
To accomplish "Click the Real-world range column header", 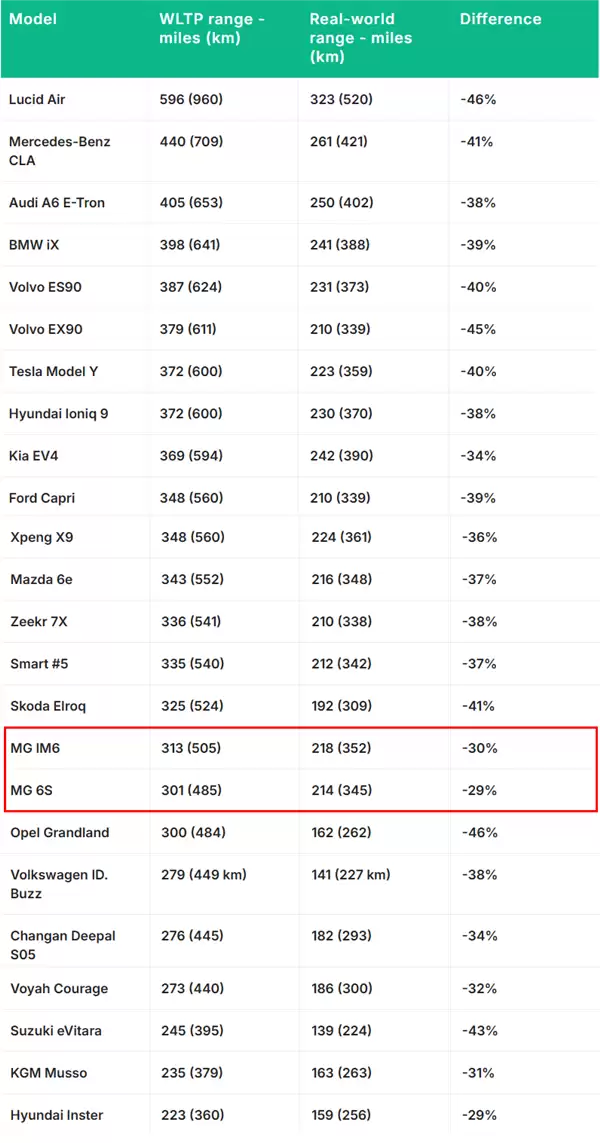I will coord(360,38).
